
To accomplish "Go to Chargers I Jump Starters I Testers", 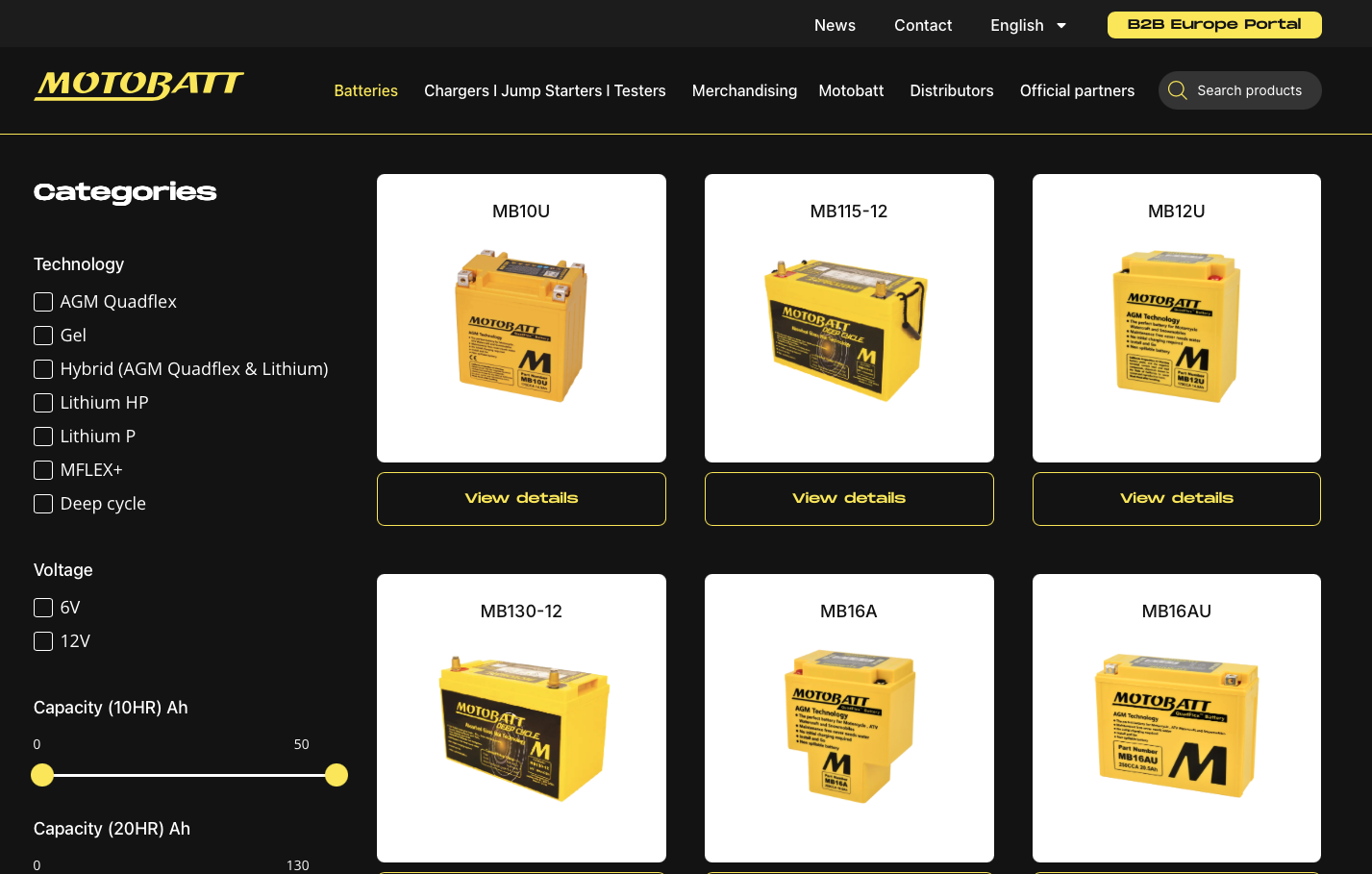I will 545,90.
